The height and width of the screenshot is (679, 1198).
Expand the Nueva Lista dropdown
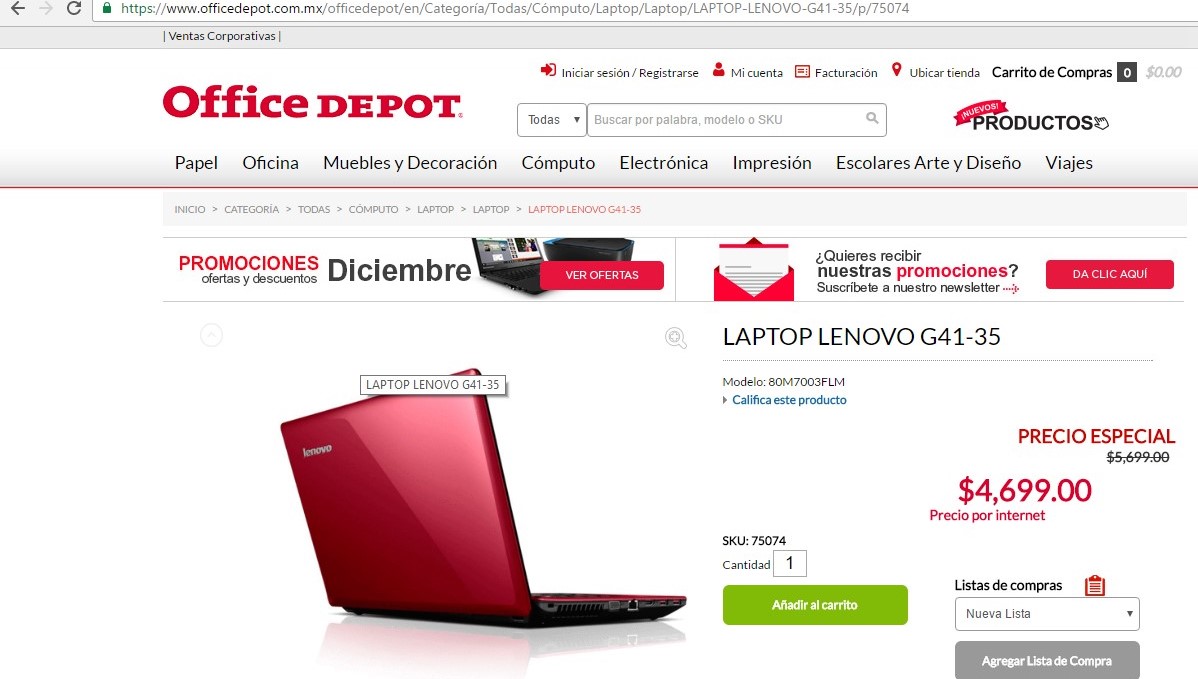1047,614
